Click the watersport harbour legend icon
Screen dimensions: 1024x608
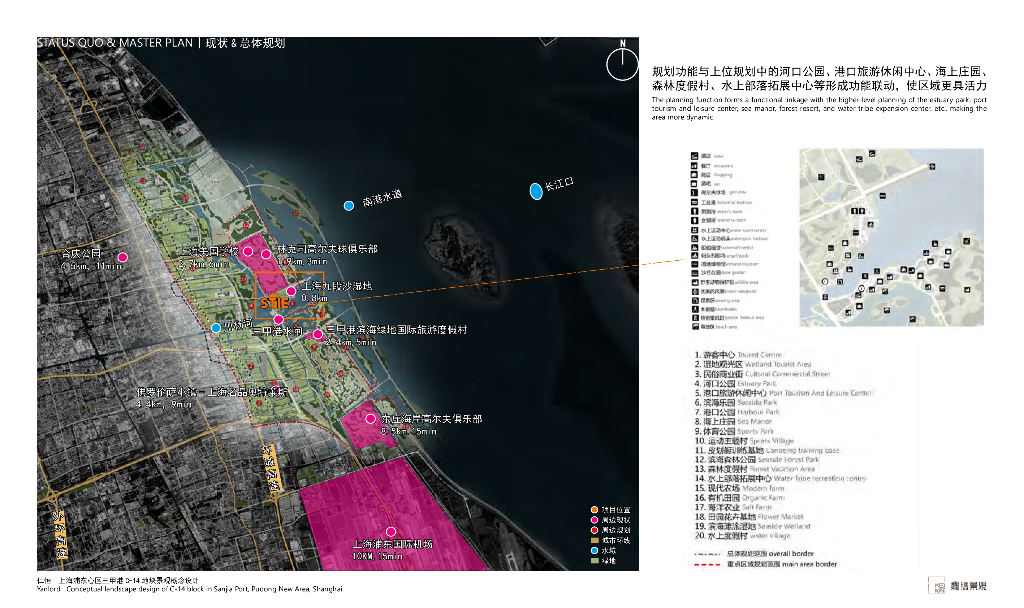coord(694,238)
